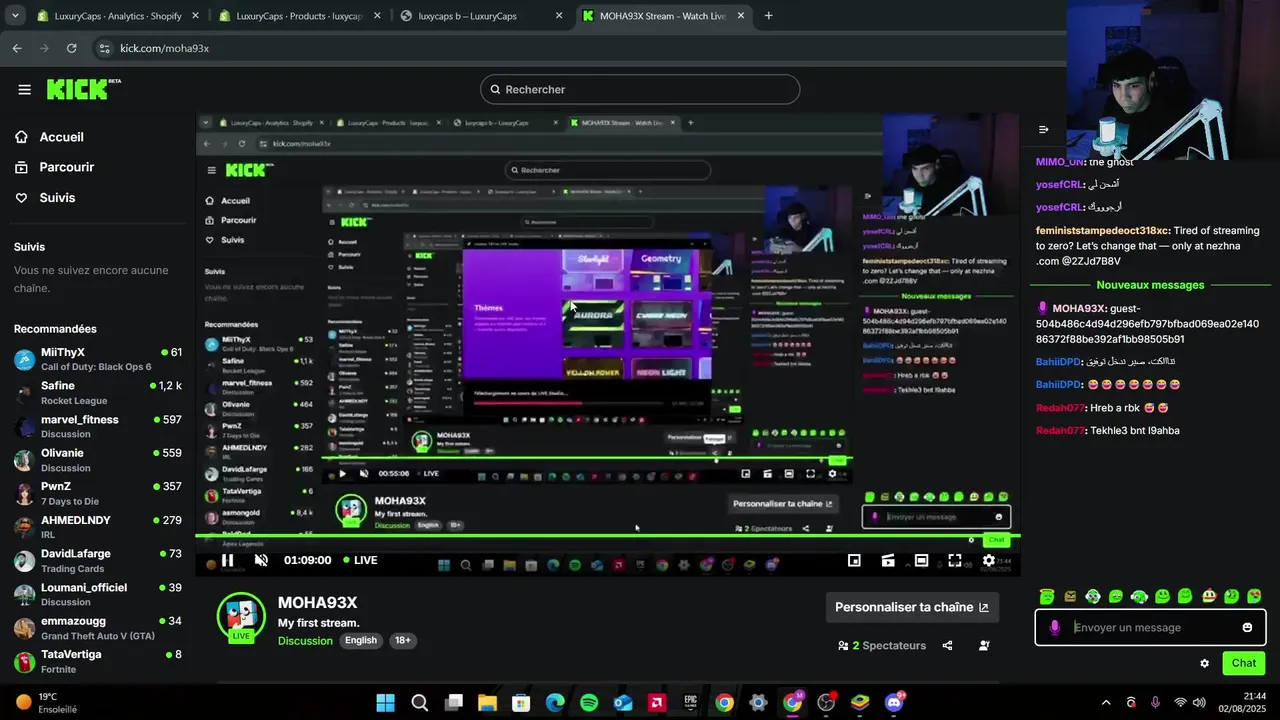This screenshot has height=720, width=1280.
Task: Open DavidLafarge Trading Cards channel
Action: [x=98, y=561]
